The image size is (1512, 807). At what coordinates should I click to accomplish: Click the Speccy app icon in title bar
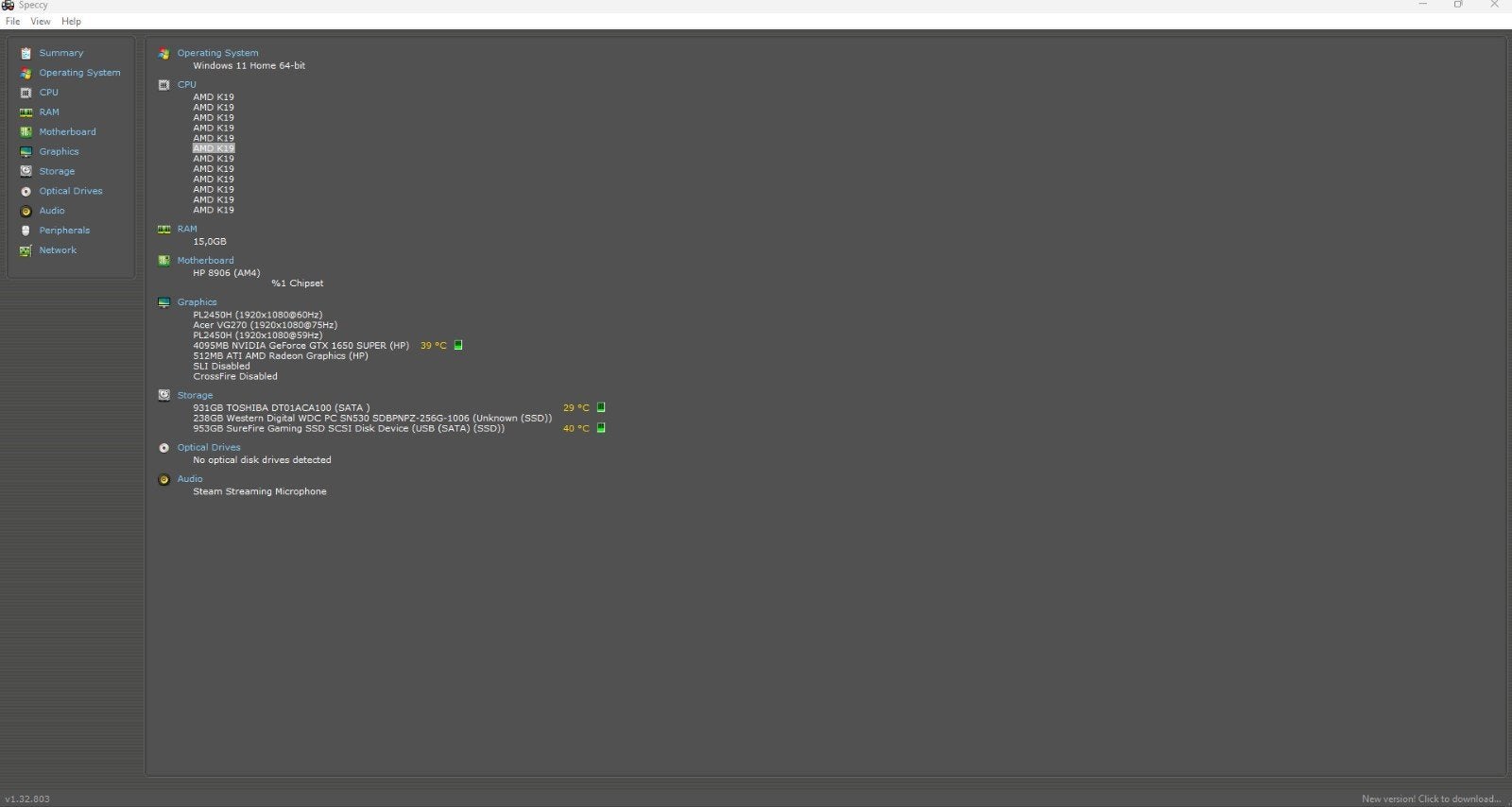pyautogui.click(x=9, y=6)
